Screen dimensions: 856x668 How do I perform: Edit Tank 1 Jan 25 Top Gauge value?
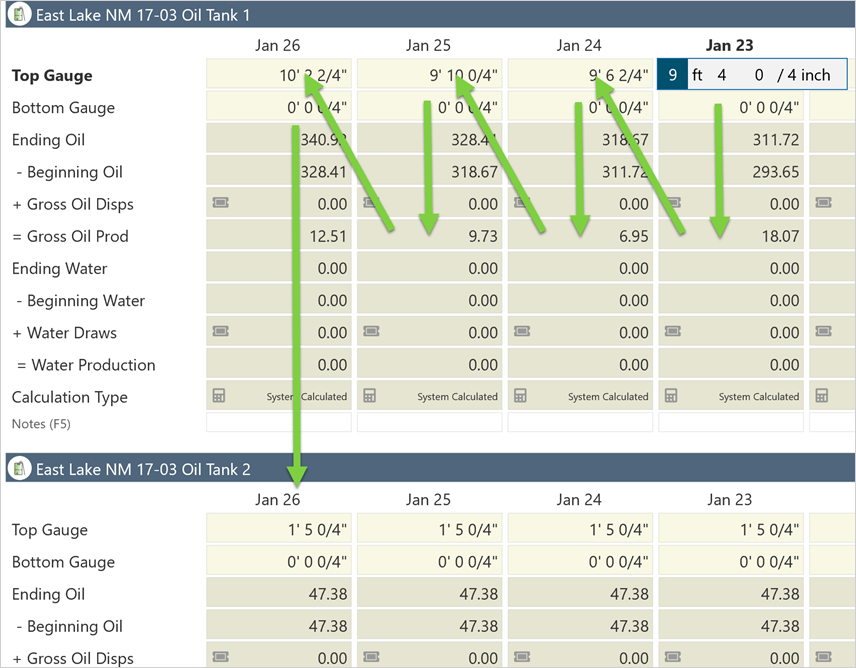(x=430, y=75)
